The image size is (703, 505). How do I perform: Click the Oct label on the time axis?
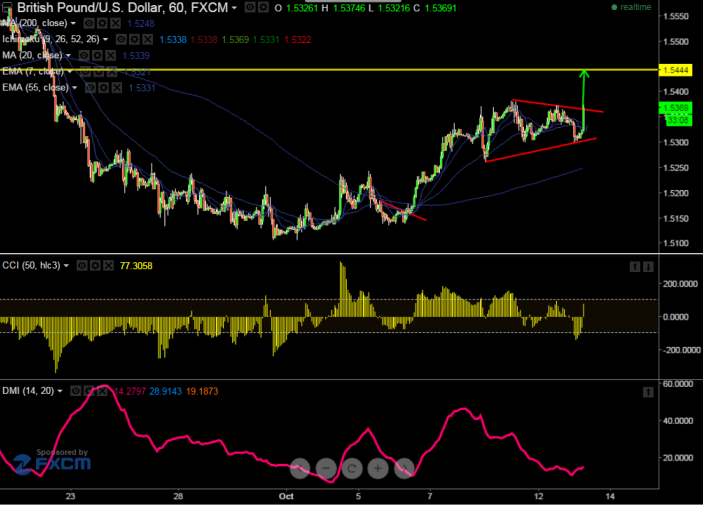286,496
